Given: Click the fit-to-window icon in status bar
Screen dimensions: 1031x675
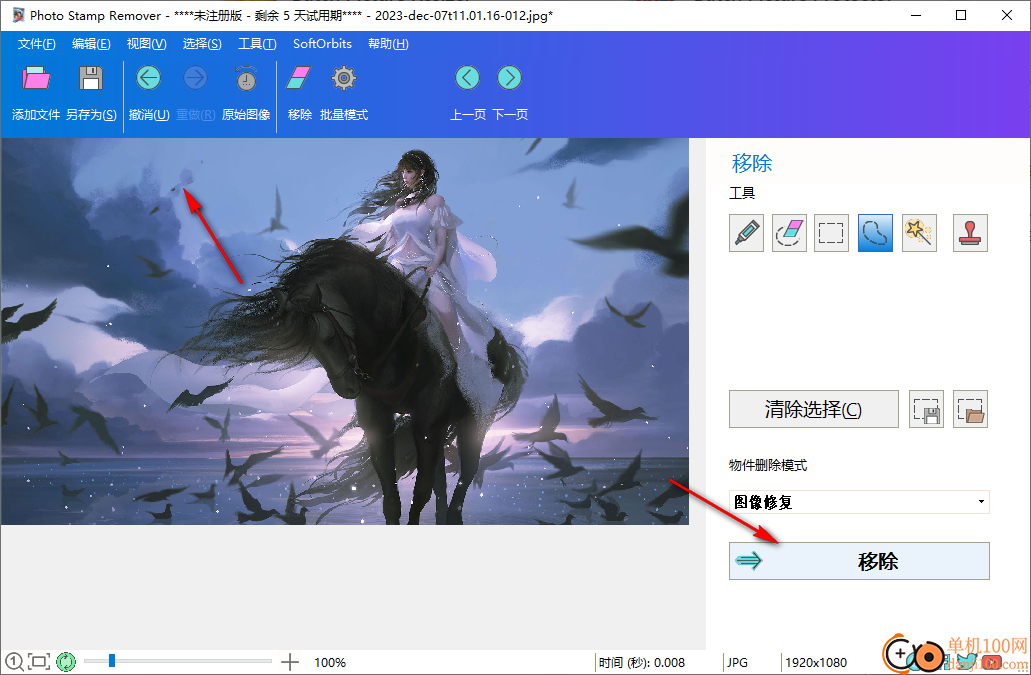Looking at the screenshot, I should (39, 662).
